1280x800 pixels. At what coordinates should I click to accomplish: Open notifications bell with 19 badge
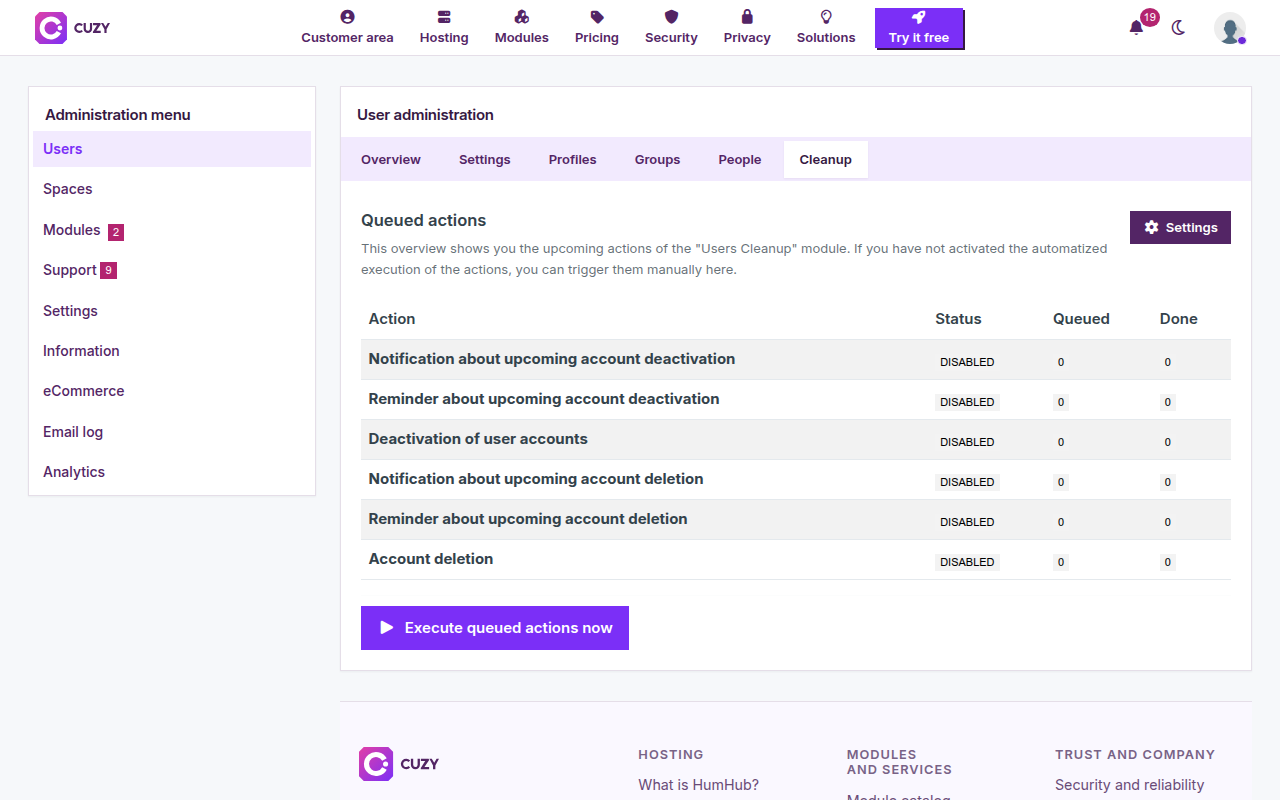(1136, 28)
